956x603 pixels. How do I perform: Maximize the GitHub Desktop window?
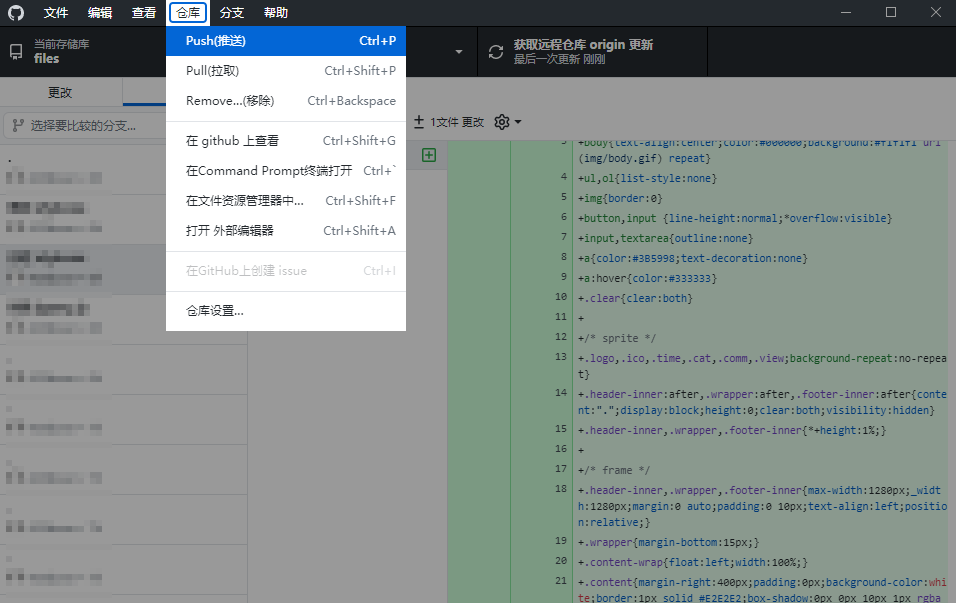891,13
